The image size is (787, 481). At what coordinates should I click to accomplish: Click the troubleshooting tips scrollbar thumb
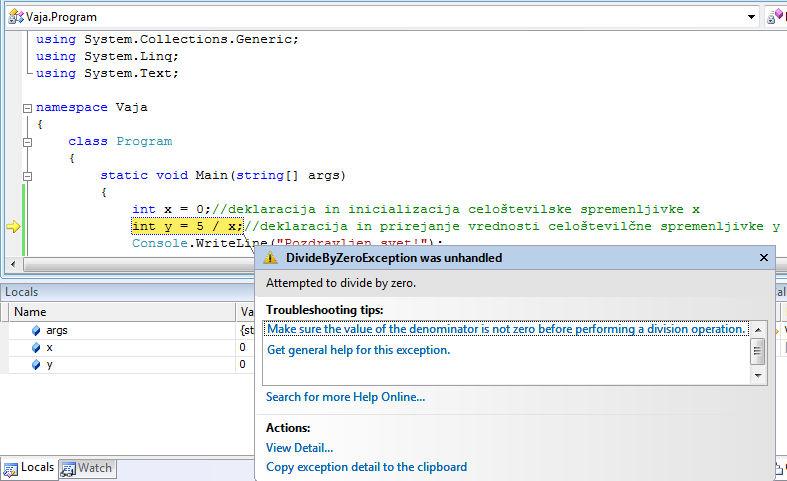pos(757,351)
